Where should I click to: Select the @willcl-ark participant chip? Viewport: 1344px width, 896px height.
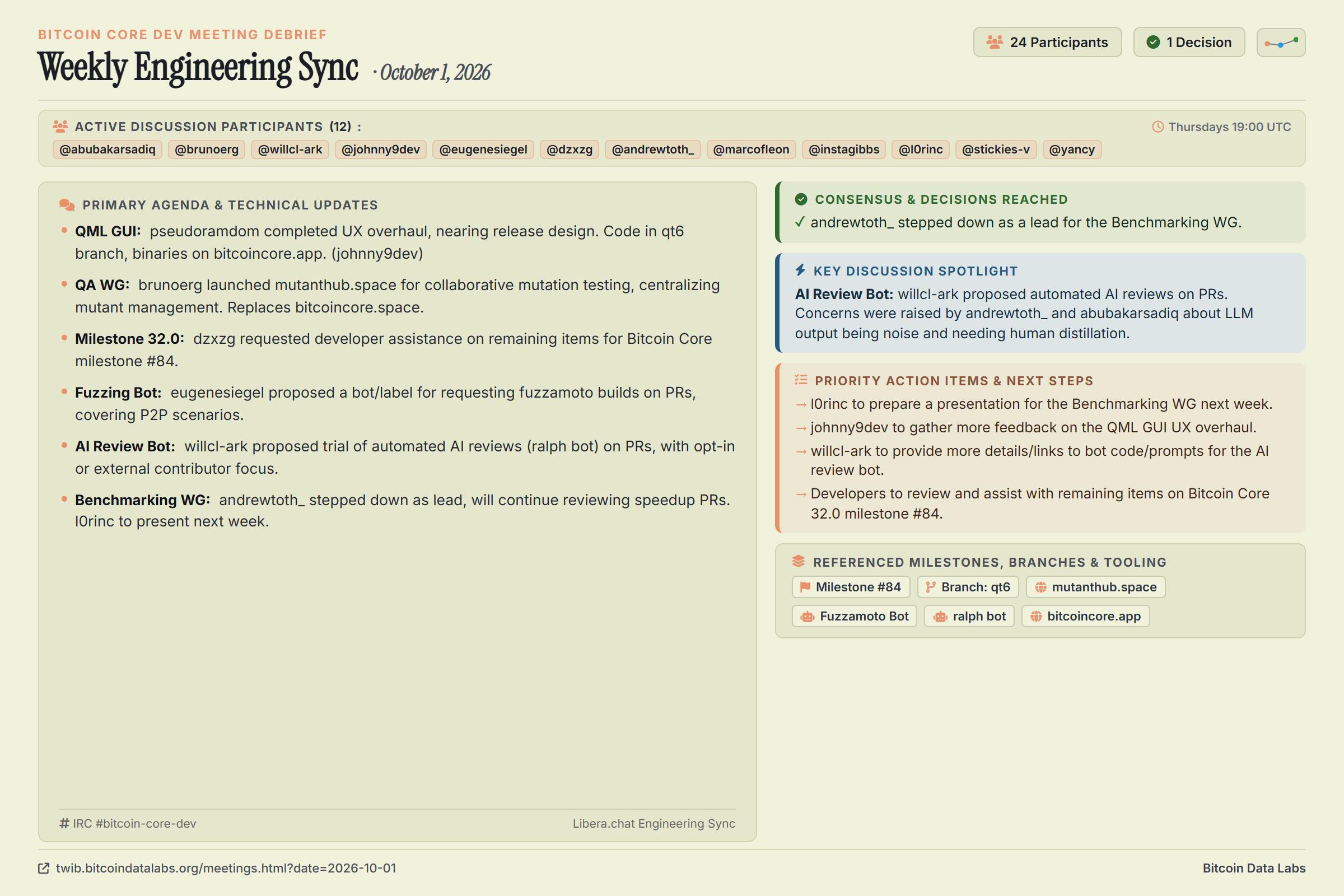pos(290,150)
